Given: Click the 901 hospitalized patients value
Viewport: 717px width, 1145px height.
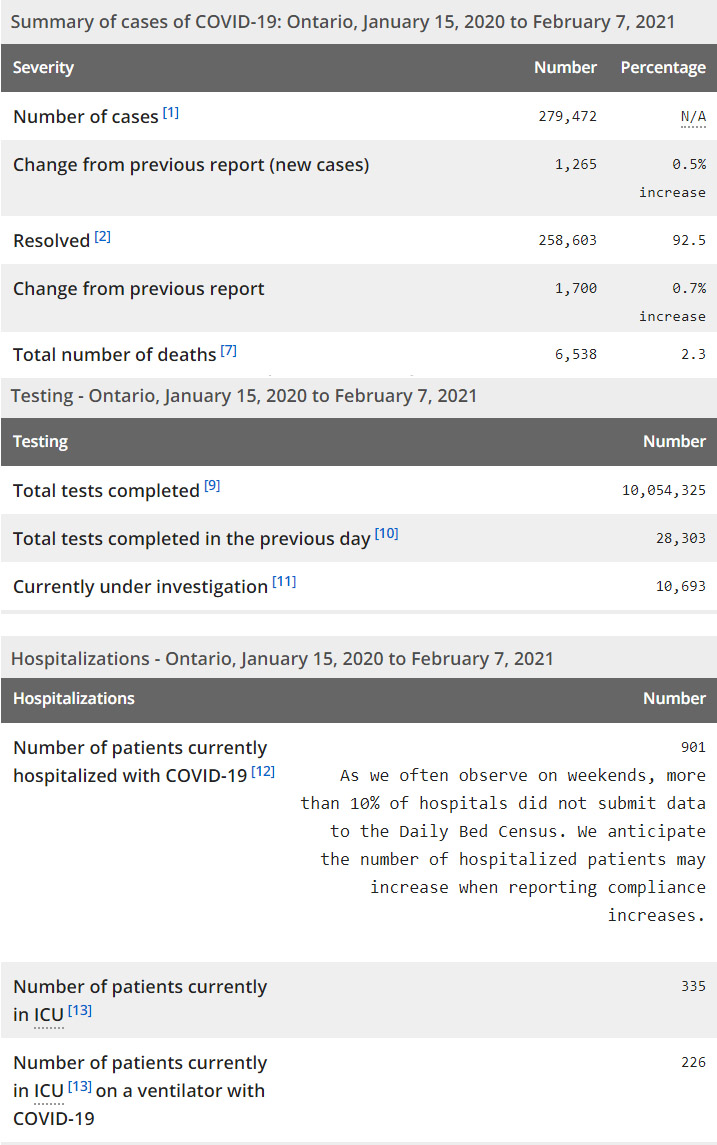Looking at the screenshot, I should coord(693,747).
